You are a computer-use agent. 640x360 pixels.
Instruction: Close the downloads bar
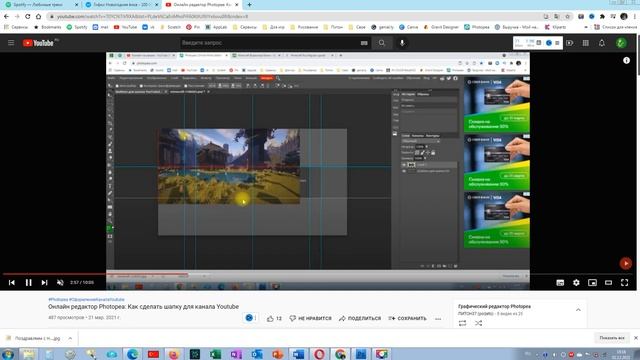pyautogui.click(x=636, y=338)
